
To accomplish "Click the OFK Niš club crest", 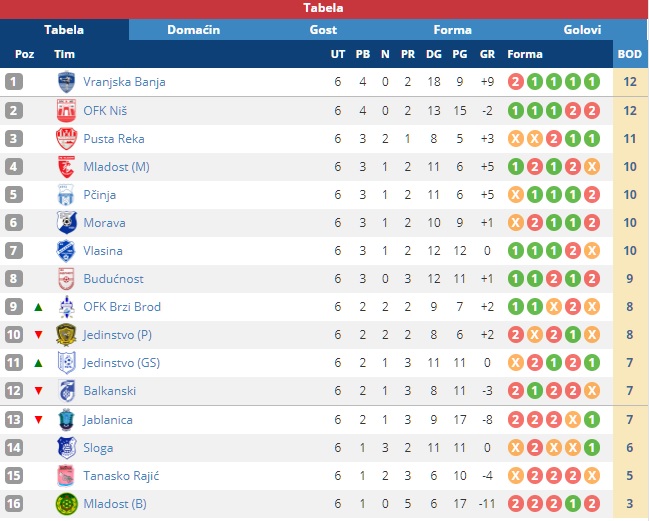I will [66, 110].
